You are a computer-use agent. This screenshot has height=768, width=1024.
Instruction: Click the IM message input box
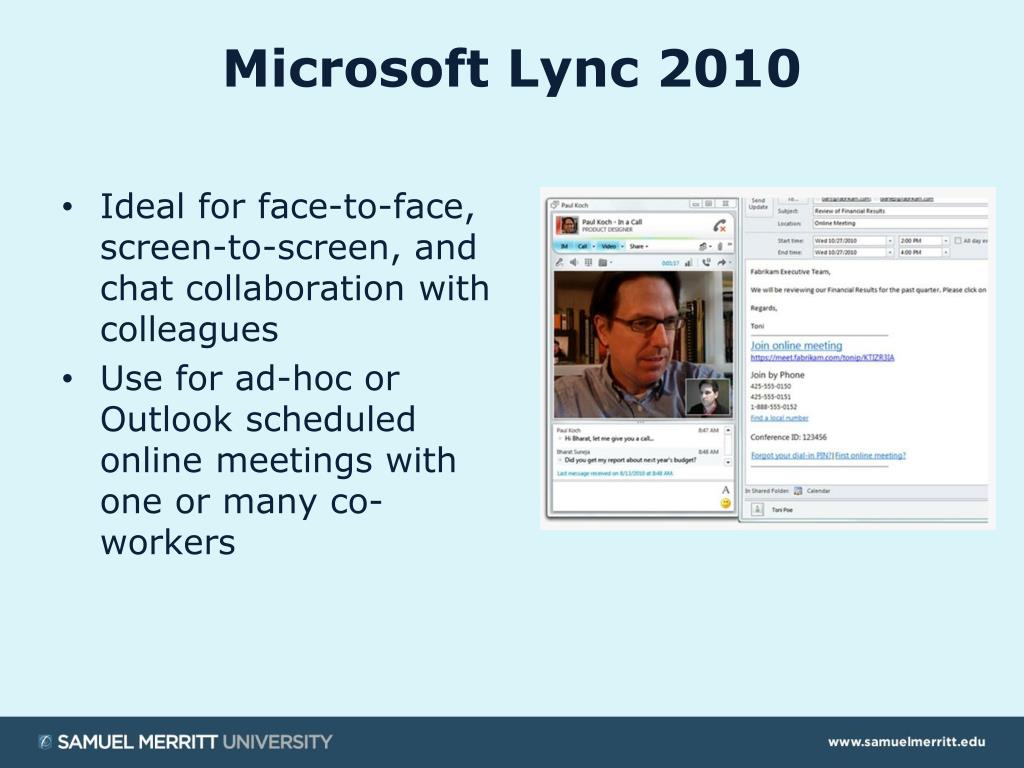635,496
